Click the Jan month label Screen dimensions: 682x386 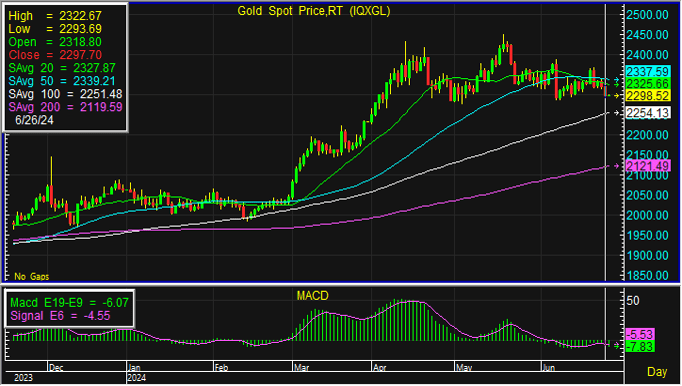click(x=134, y=368)
